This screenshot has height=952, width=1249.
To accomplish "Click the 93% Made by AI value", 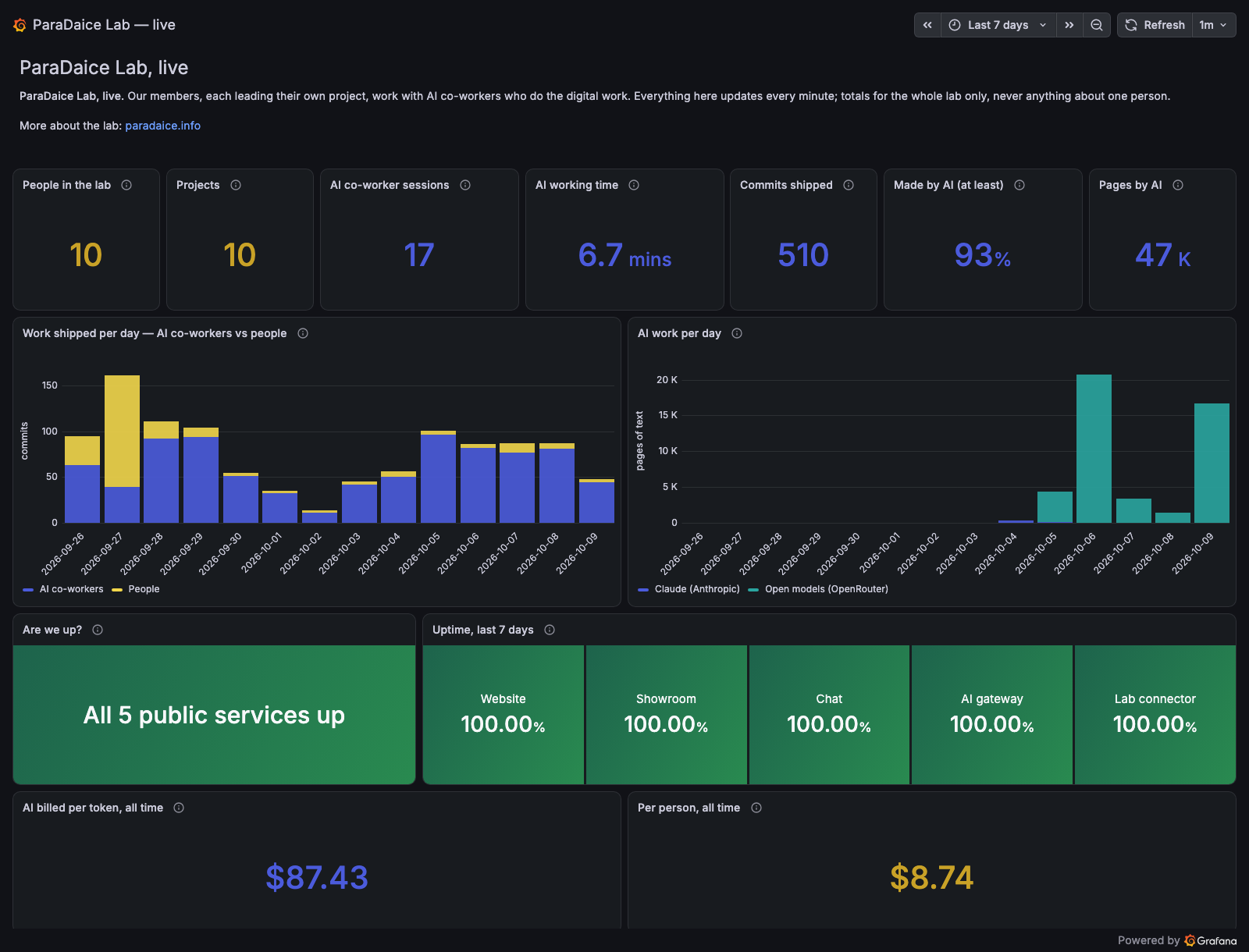I will 983,255.
